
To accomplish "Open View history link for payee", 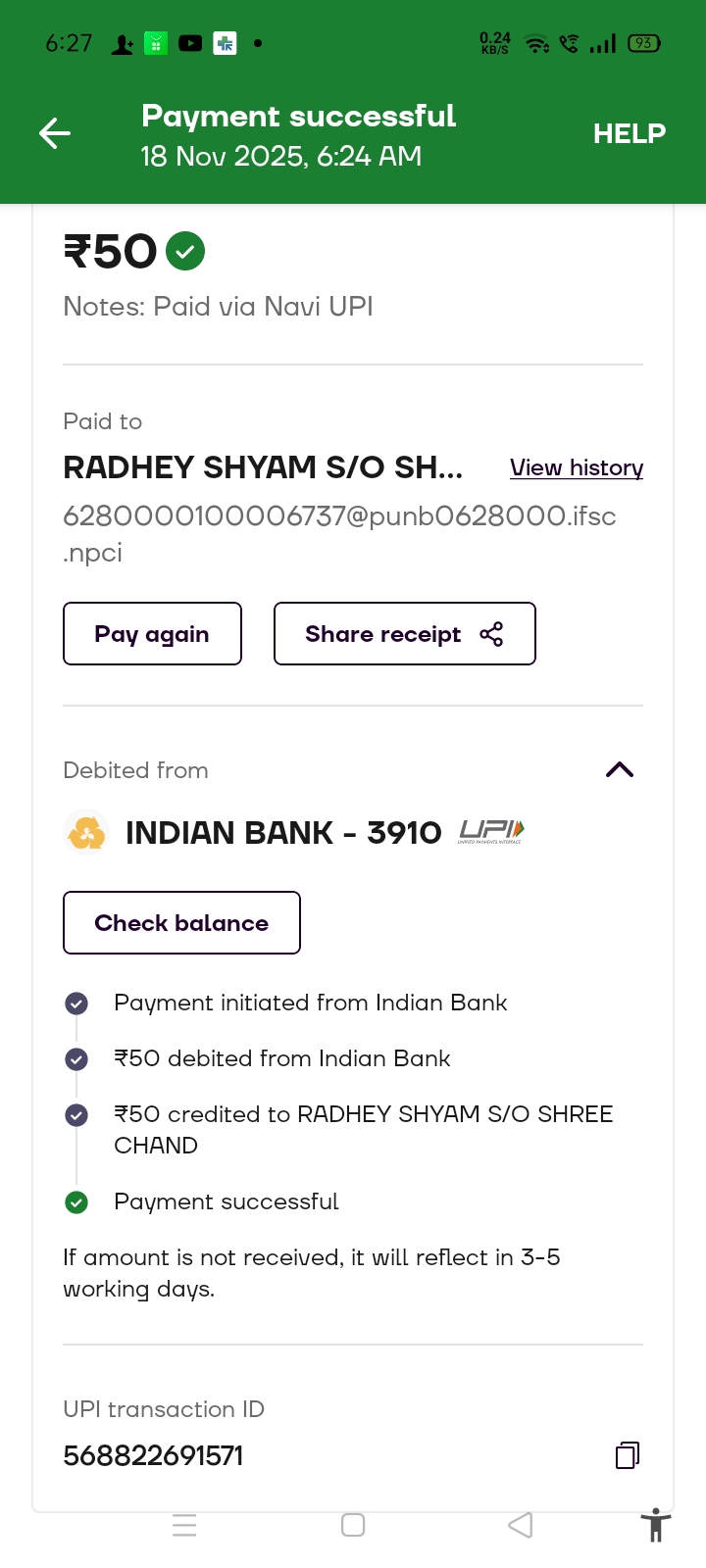I will [x=577, y=468].
